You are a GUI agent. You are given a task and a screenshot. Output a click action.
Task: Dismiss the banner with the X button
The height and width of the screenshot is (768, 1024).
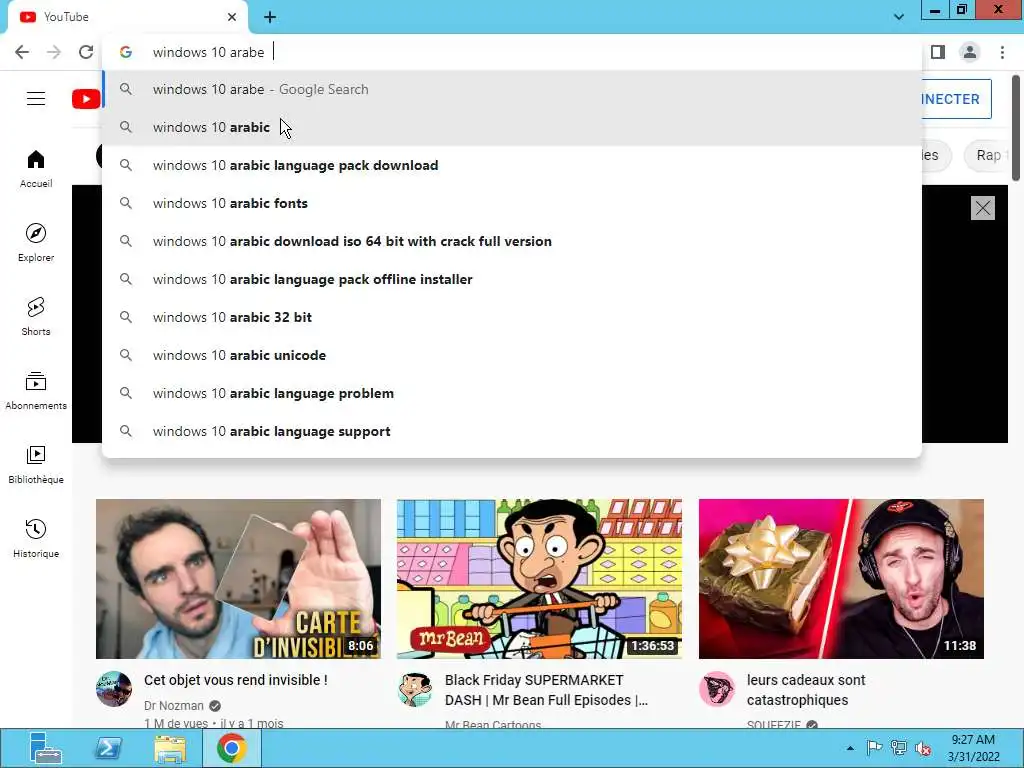(x=983, y=208)
